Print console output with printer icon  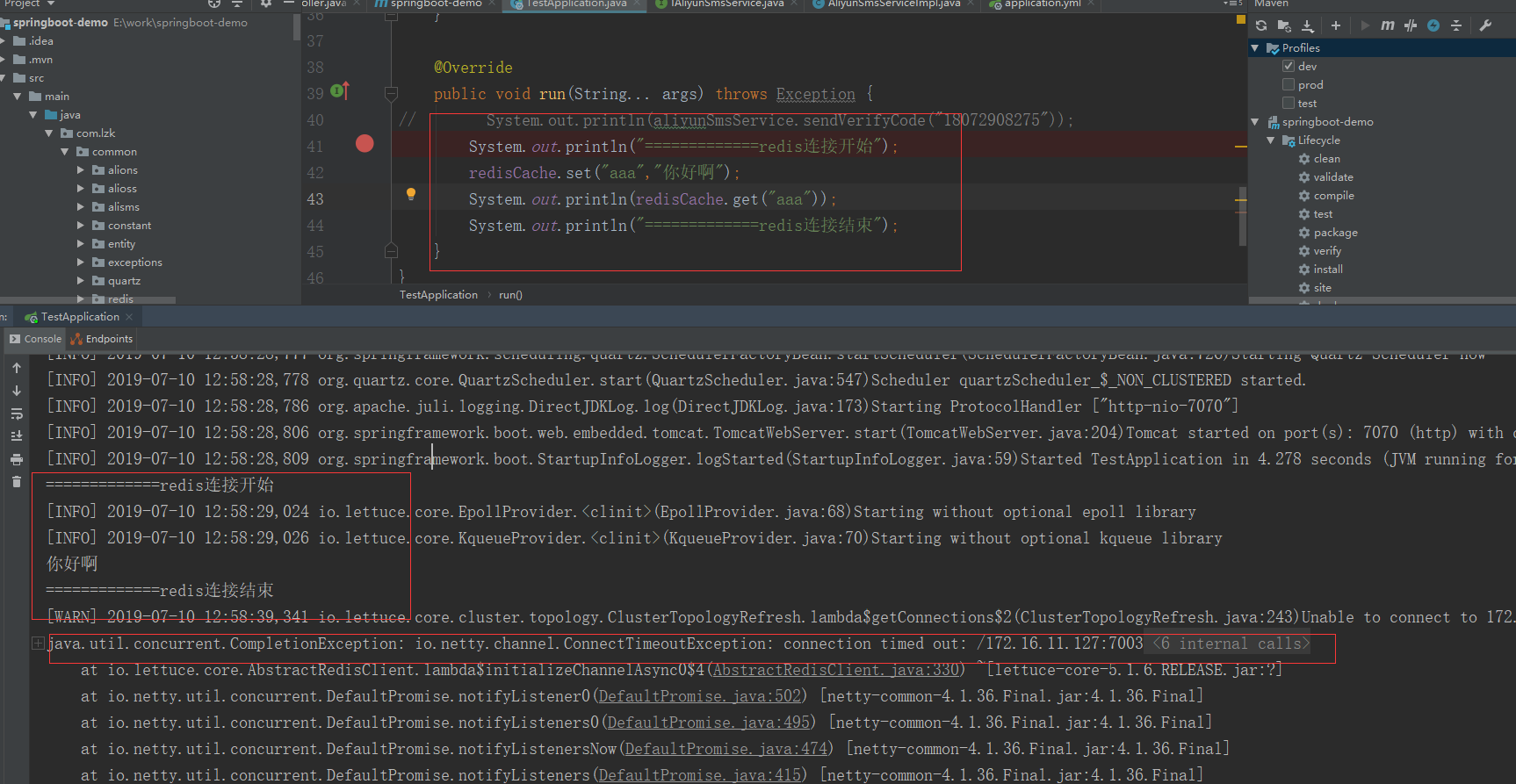pos(17,459)
